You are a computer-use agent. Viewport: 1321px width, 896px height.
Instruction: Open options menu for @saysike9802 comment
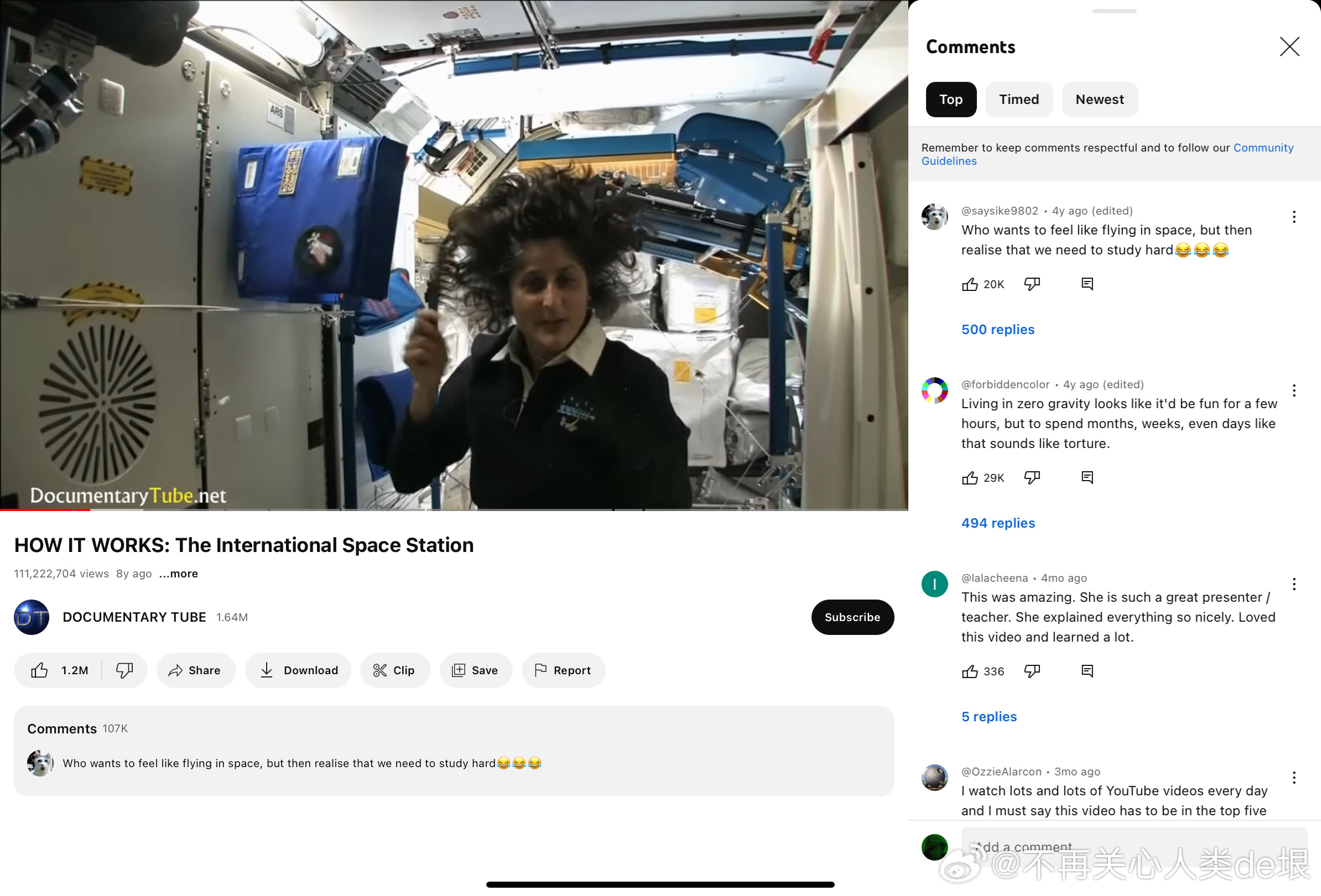[x=1294, y=216]
